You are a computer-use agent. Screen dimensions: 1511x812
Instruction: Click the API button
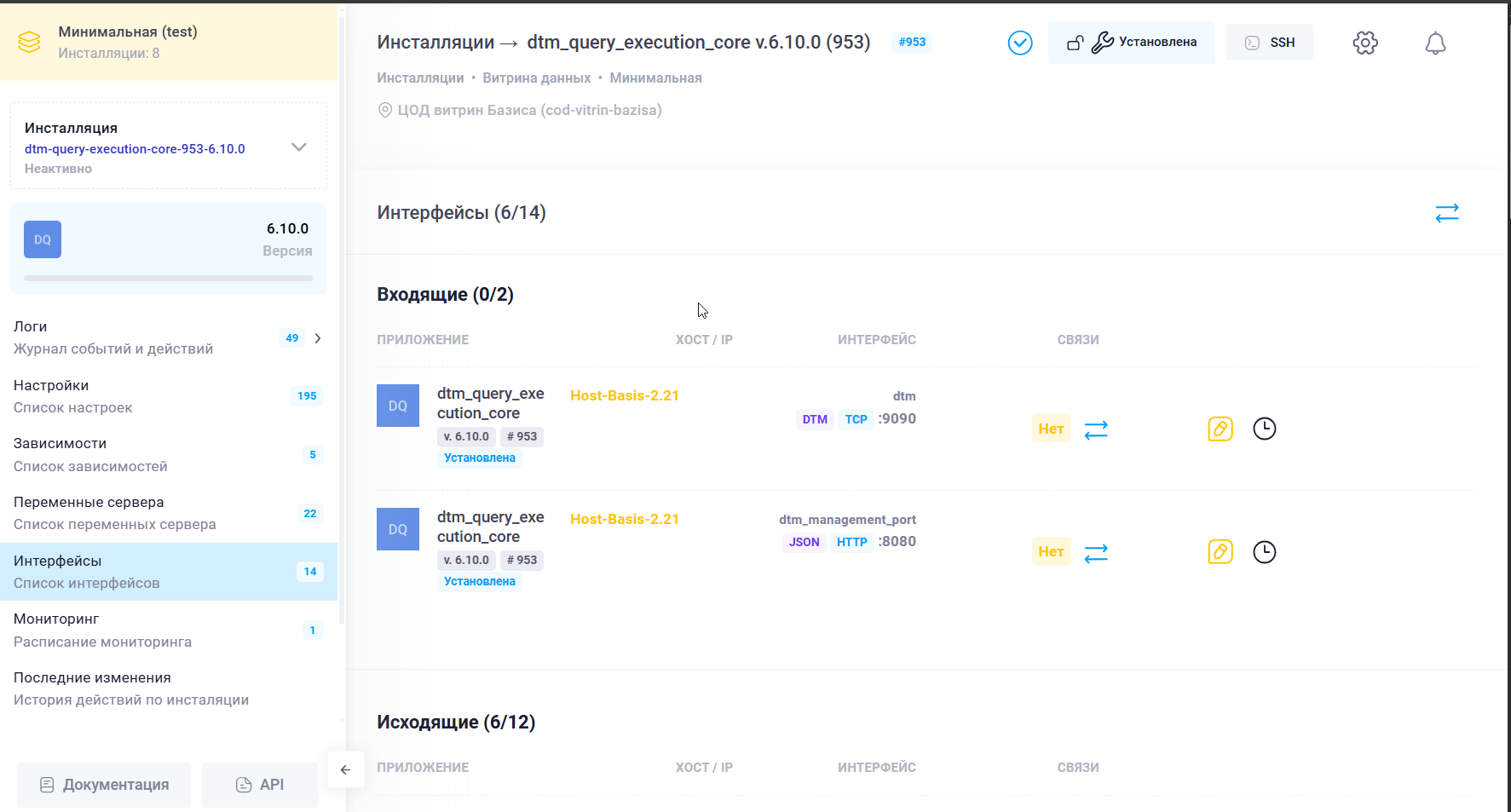click(260, 784)
